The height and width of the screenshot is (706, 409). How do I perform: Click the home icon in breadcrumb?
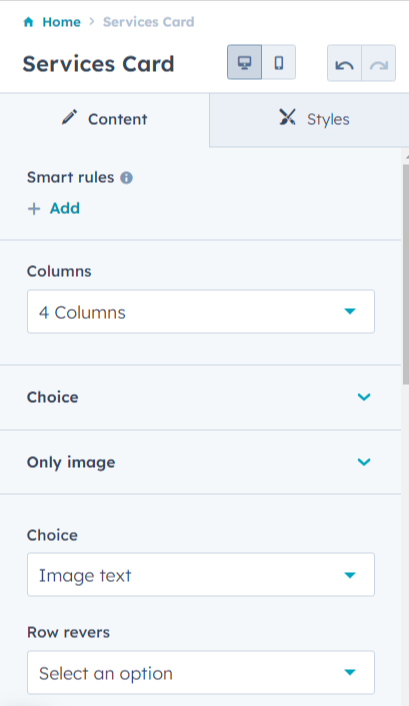pos(28,22)
